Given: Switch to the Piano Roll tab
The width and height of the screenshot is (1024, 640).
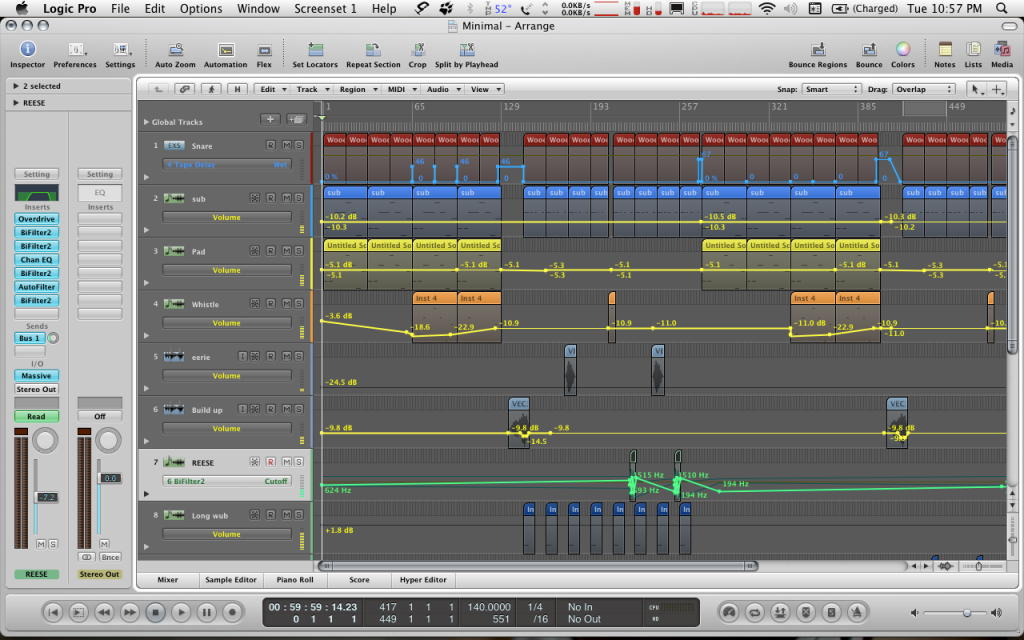Looking at the screenshot, I should (x=295, y=580).
